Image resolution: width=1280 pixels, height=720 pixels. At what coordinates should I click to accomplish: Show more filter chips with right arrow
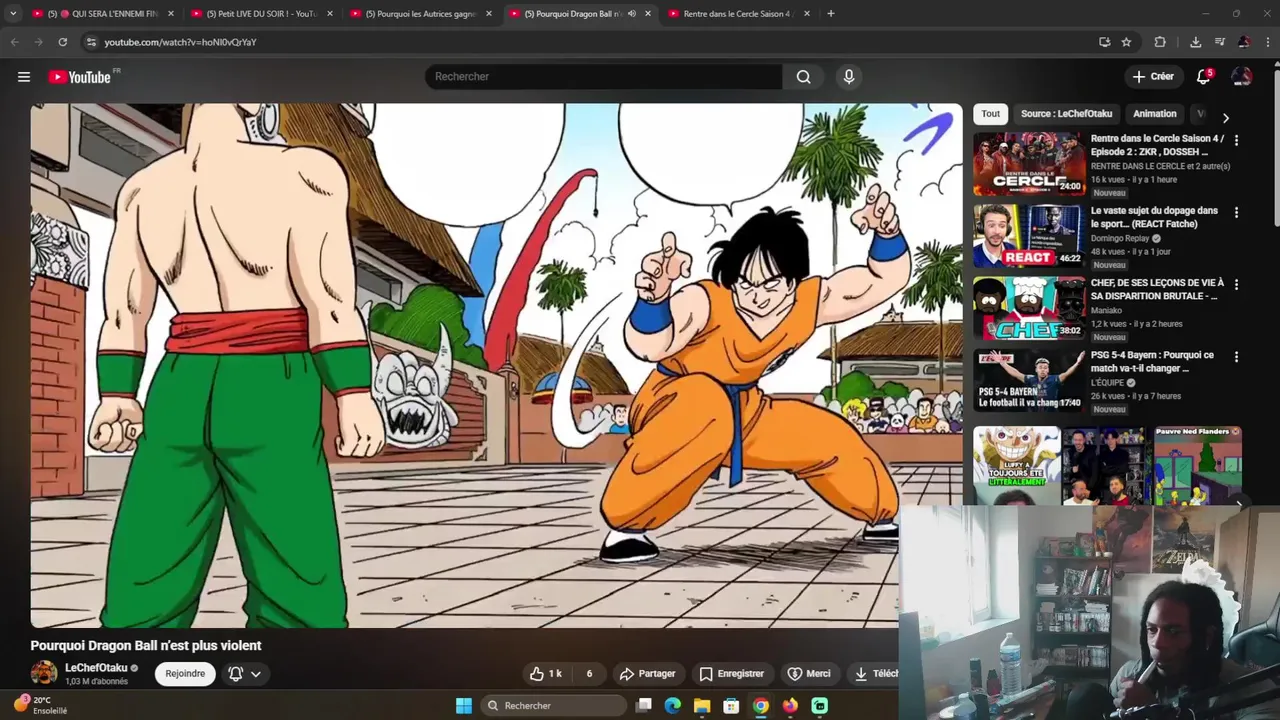(x=1225, y=118)
